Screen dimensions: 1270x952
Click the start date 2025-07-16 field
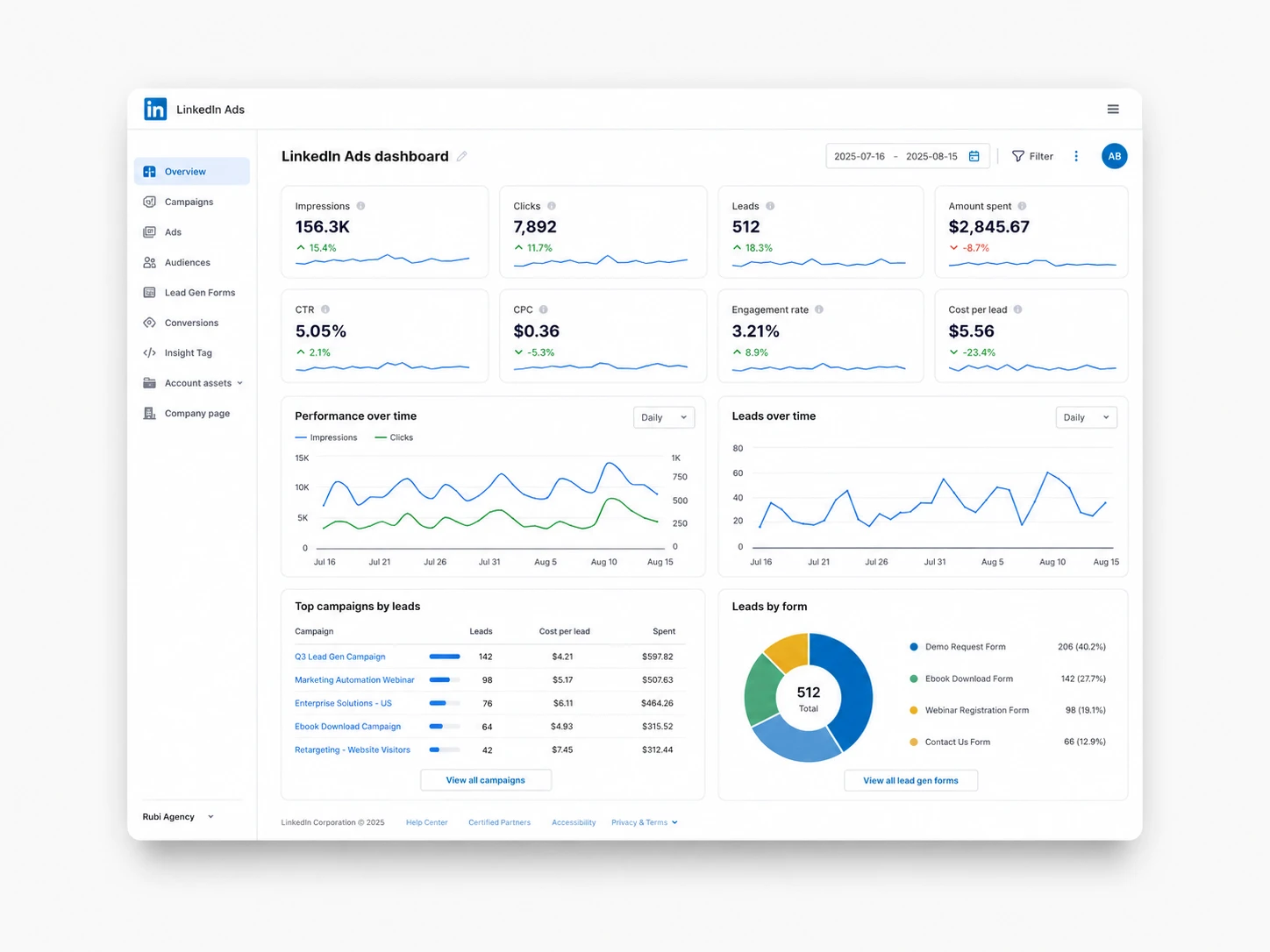(860, 156)
